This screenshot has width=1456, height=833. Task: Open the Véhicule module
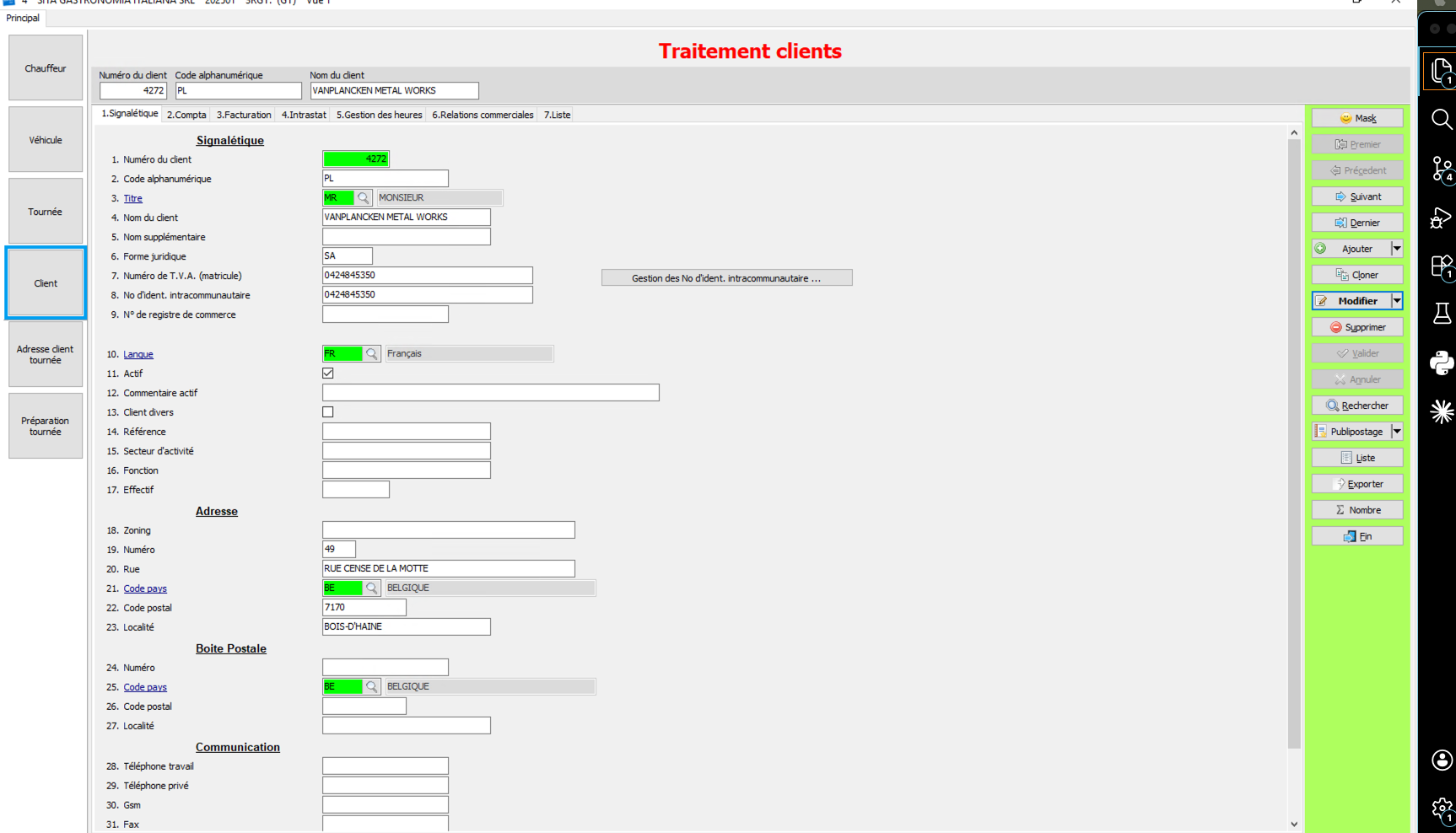coord(46,140)
